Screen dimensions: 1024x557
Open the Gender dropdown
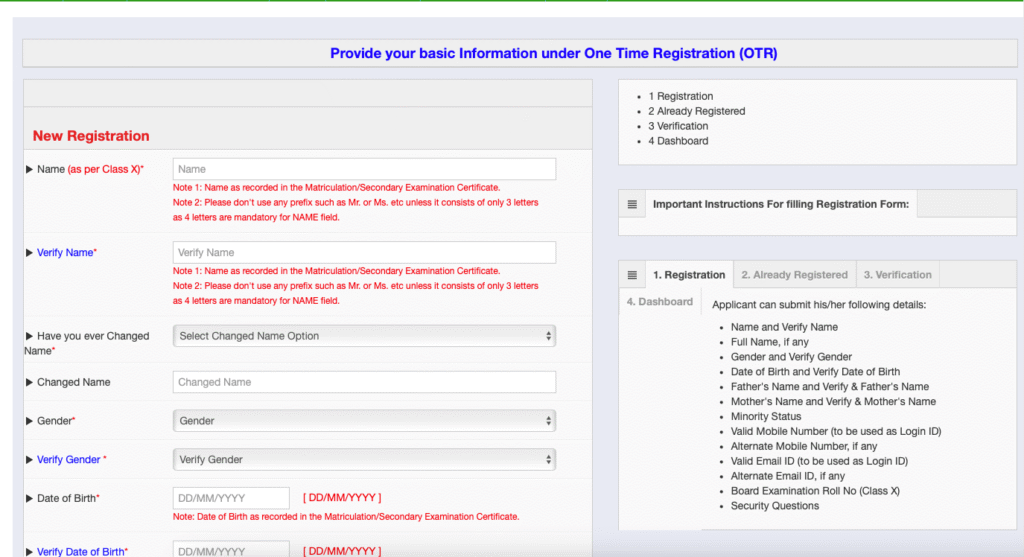[x=364, y=421]
